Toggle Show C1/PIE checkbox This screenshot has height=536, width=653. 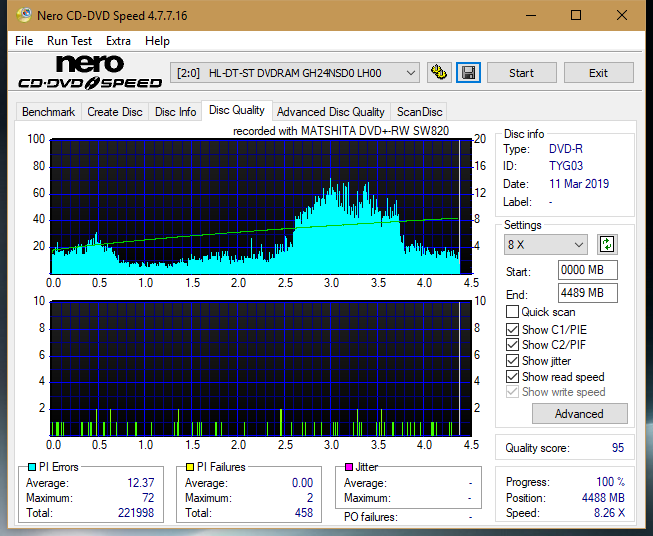pos(512,330)
